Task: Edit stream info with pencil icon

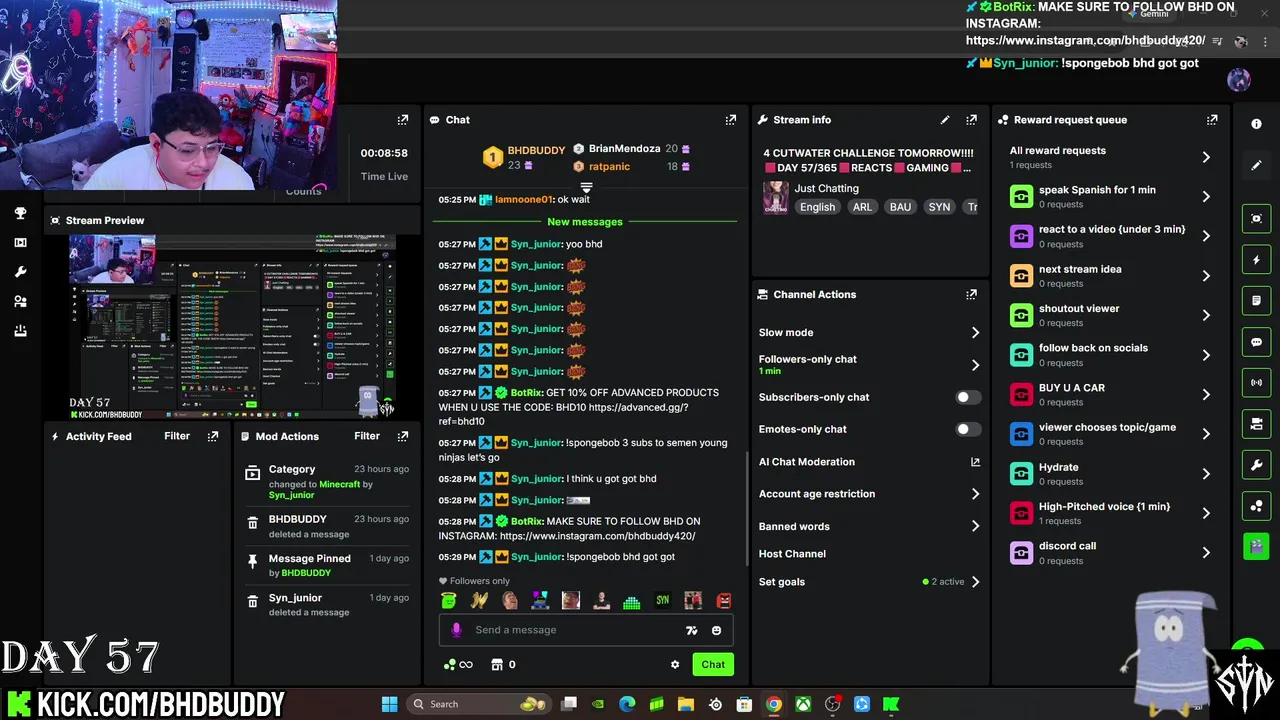Action: [945, 120]
